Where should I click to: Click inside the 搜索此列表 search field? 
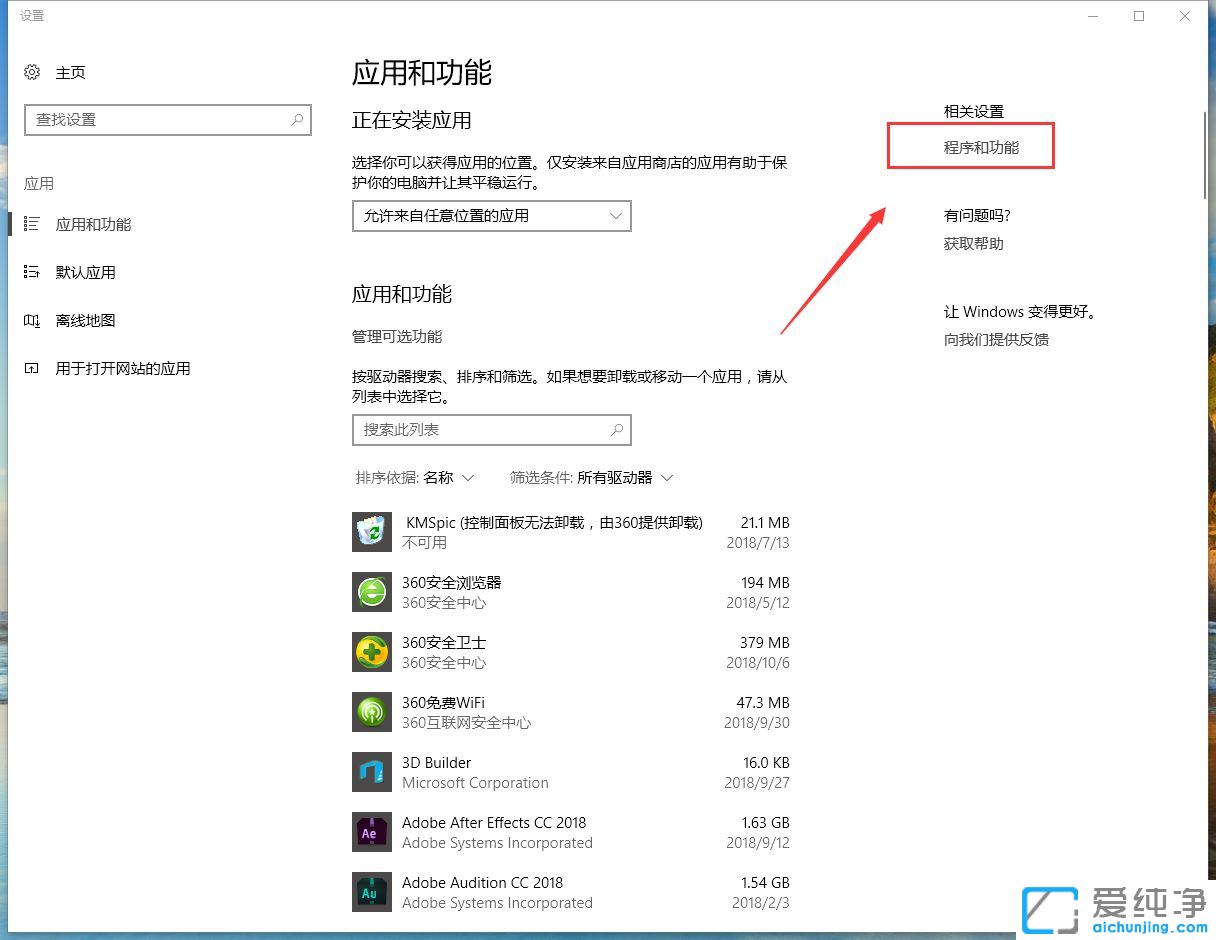click(490, 430)
